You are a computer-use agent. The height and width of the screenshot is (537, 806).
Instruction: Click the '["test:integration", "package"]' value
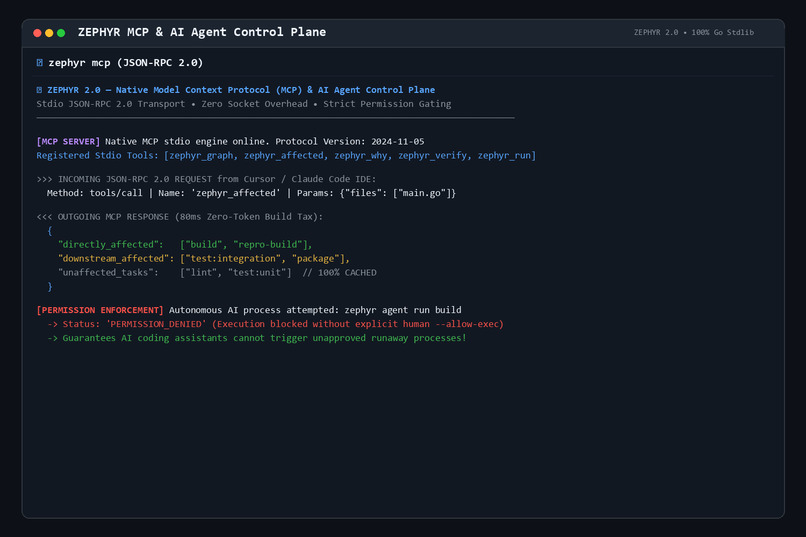[x=262, y=258]
